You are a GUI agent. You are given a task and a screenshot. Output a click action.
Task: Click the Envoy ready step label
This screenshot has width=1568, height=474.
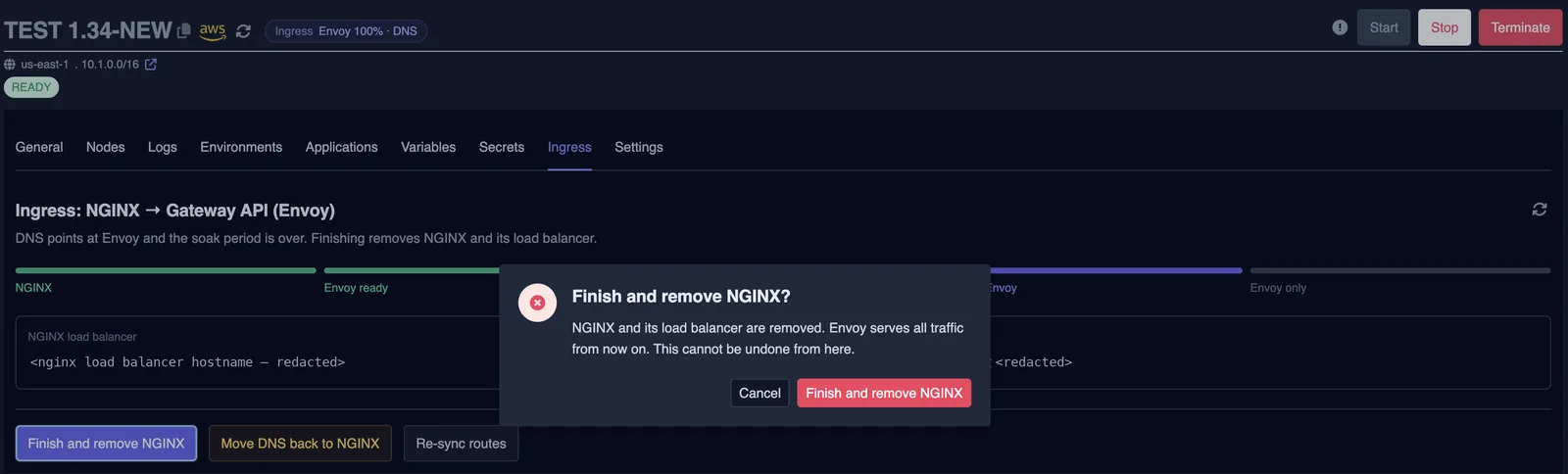(x=356, y=288)
